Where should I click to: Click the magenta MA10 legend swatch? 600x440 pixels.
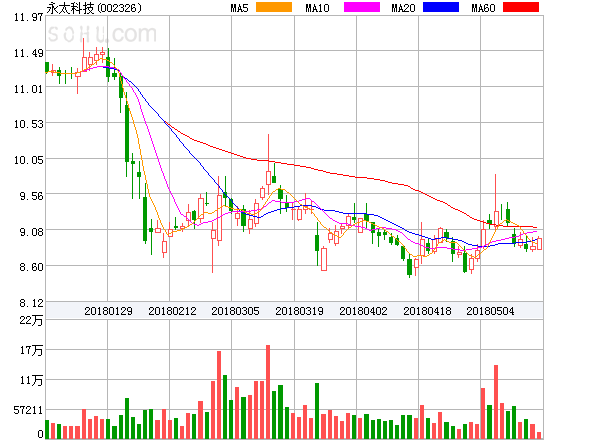[x=362, y=7]
